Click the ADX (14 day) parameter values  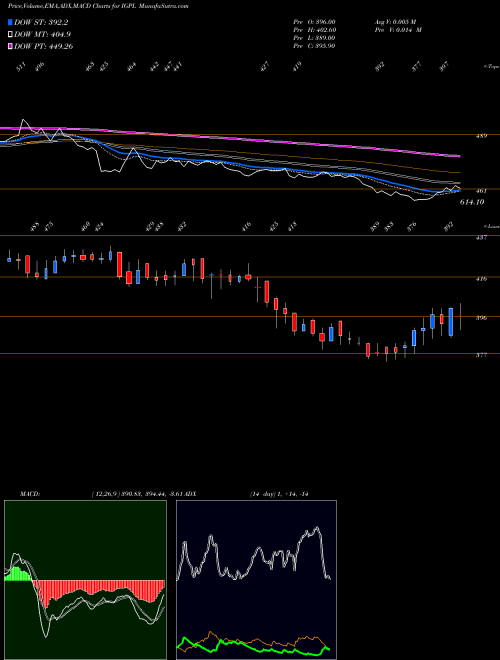click(x=279, y=494)
